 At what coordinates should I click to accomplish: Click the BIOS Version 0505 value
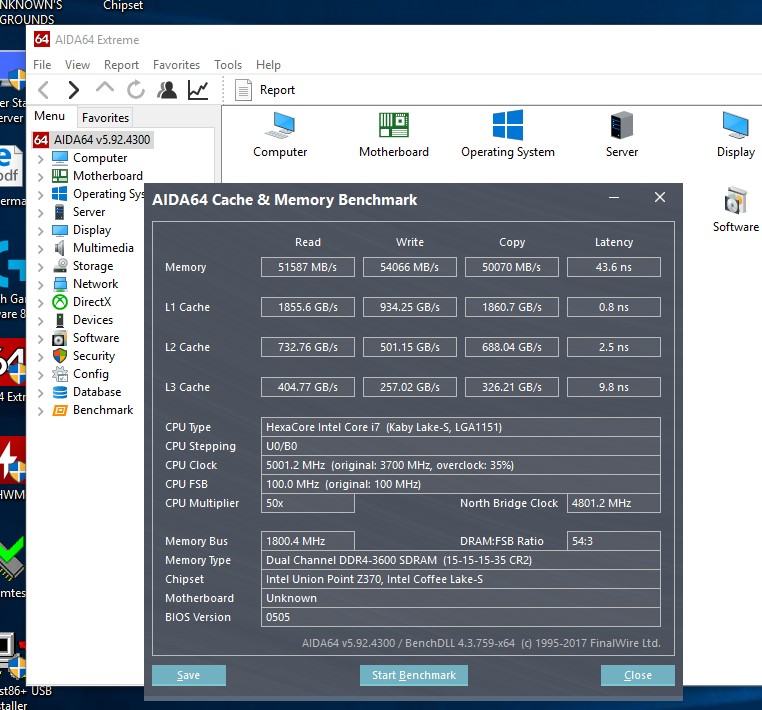click(461, 617)
